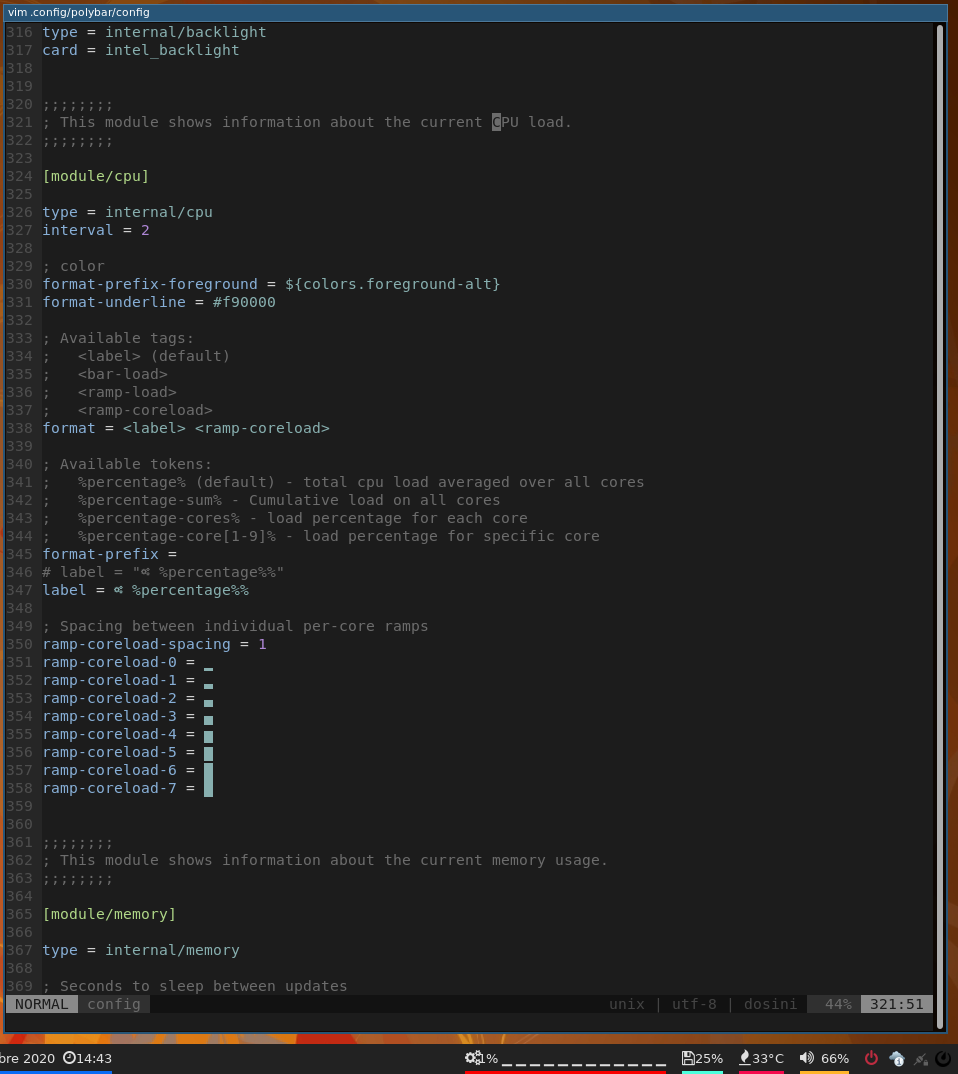The height and width of the screenshot is (1074, 958).
Task: Click the disk usage icon showing 25%
Action: coord(689,1057)
